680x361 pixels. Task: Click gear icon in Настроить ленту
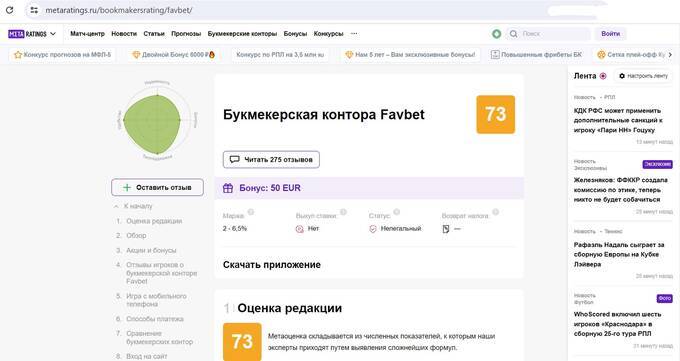pos(622,76)
